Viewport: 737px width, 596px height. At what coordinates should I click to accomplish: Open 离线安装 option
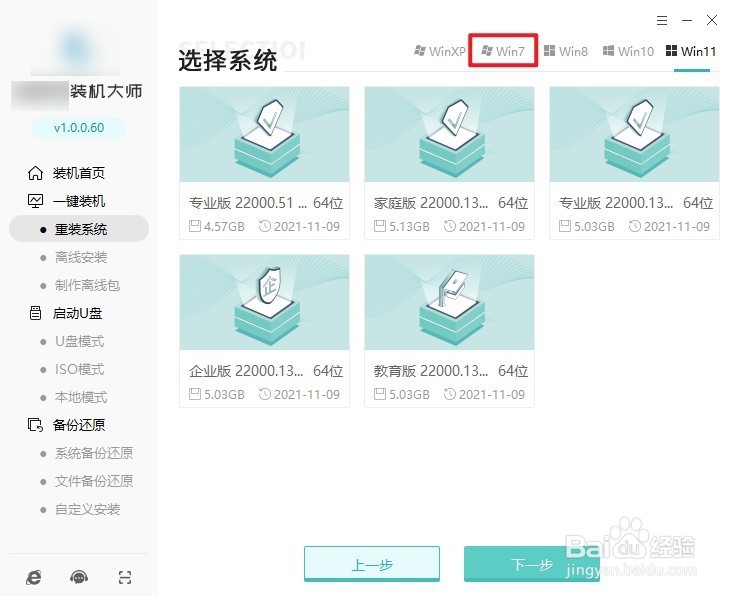pos(81,257)
